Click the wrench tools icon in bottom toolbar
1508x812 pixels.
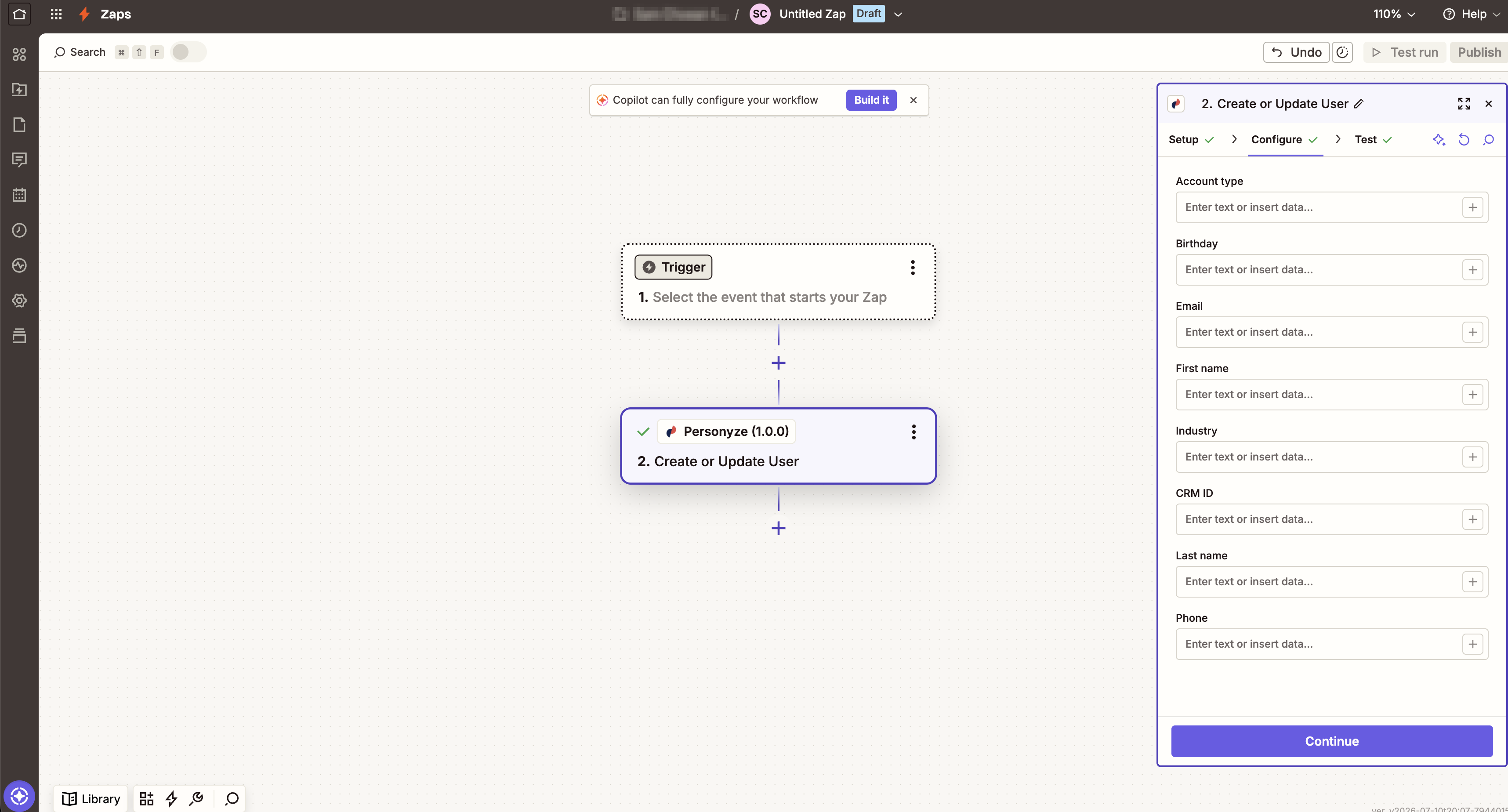pyautogui.click(x=196, y=798)
